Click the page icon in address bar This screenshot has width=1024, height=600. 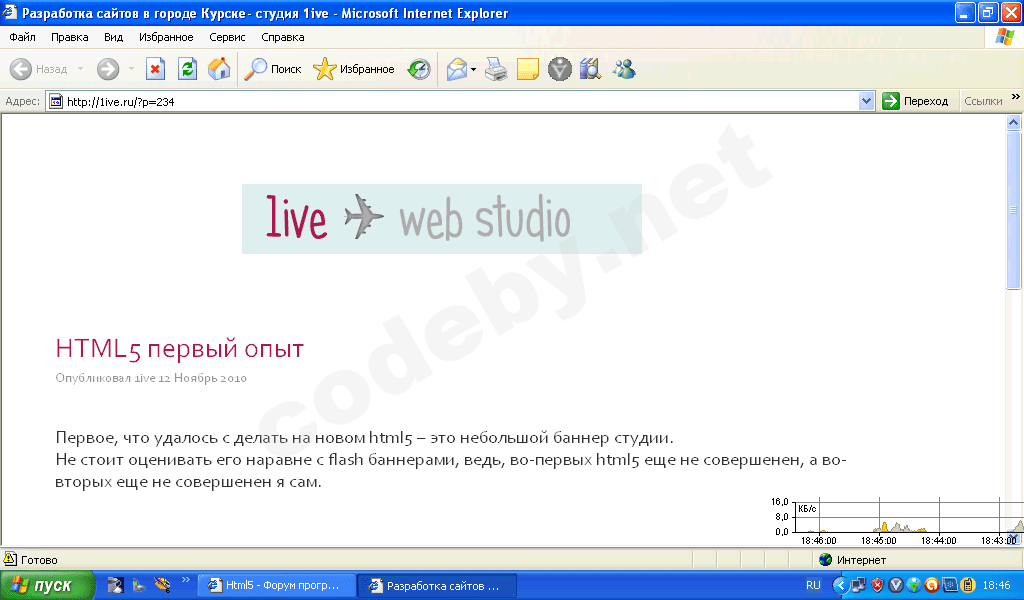(x=56, y=101)
